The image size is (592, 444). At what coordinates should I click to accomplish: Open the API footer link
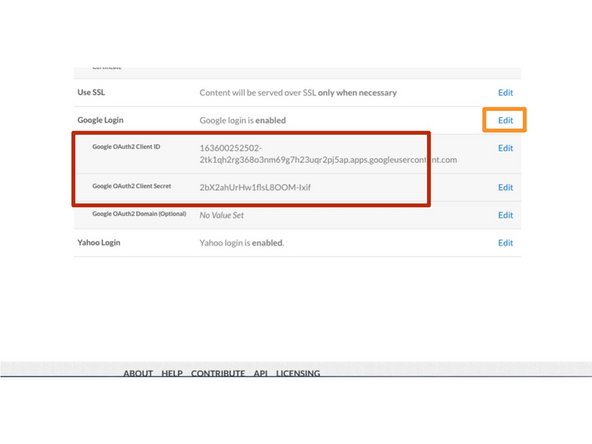[261, 373]
